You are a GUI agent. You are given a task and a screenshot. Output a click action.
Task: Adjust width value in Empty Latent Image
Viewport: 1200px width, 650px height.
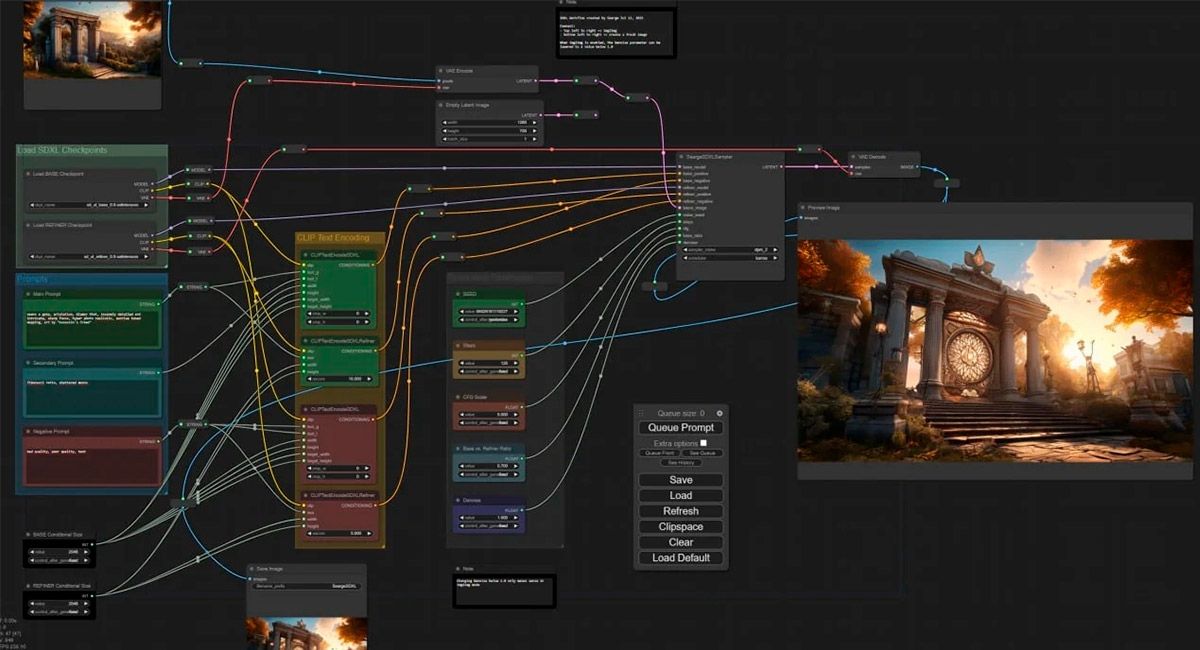(490, 123)
